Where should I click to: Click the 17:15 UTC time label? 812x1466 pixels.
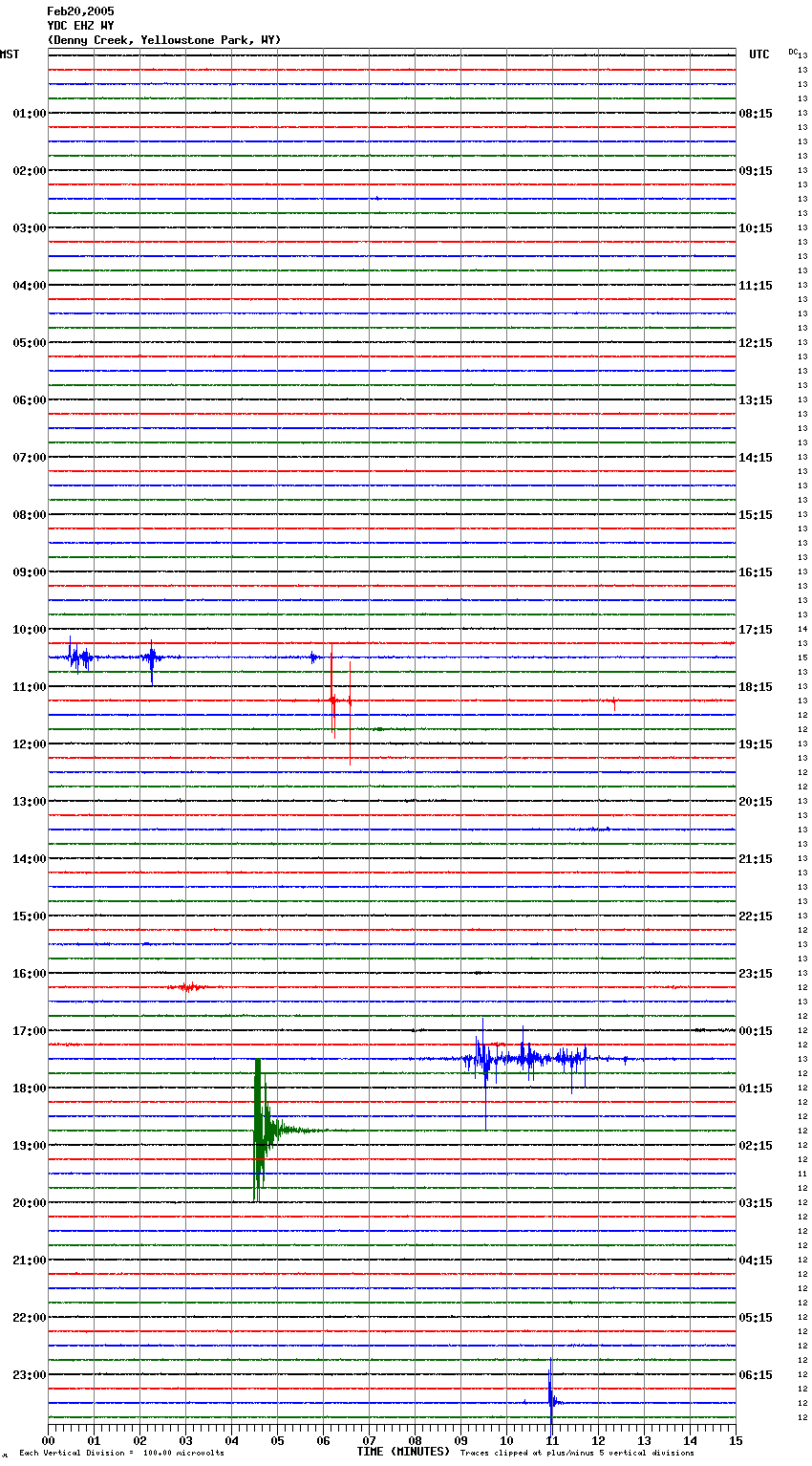point(756,630)
